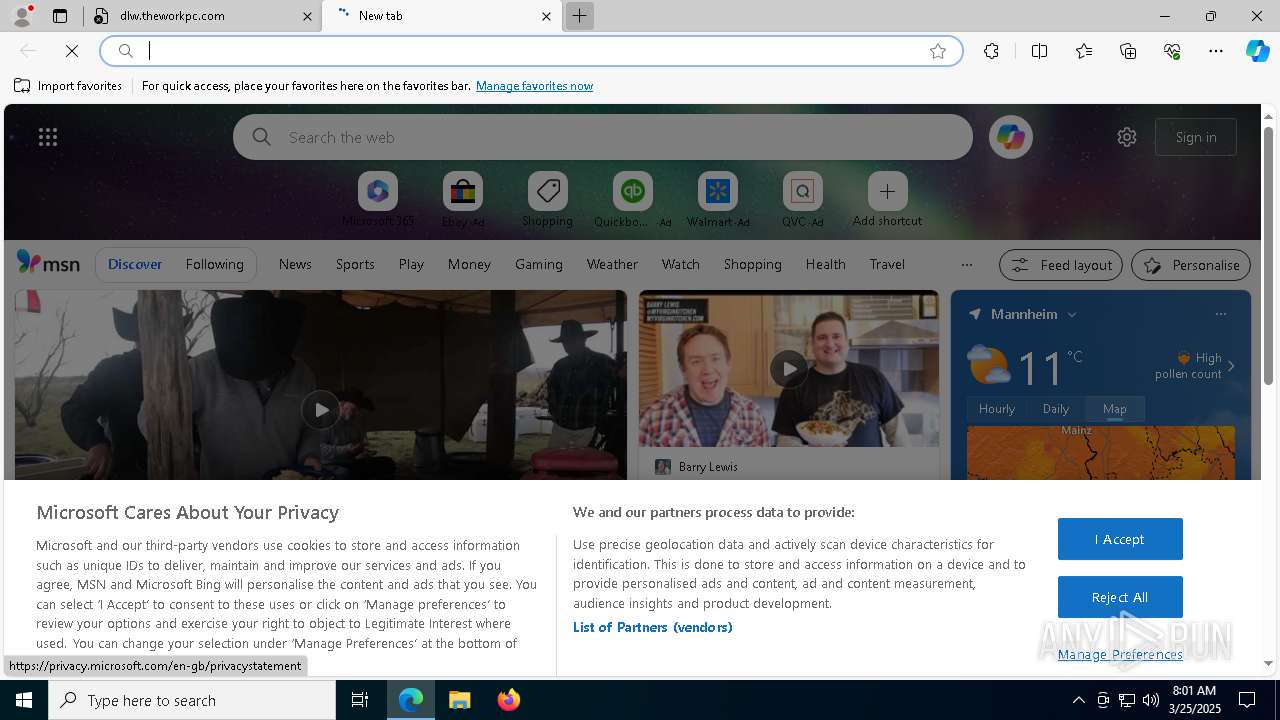Expand pollen count details arrow

(x=1231, y=366)
